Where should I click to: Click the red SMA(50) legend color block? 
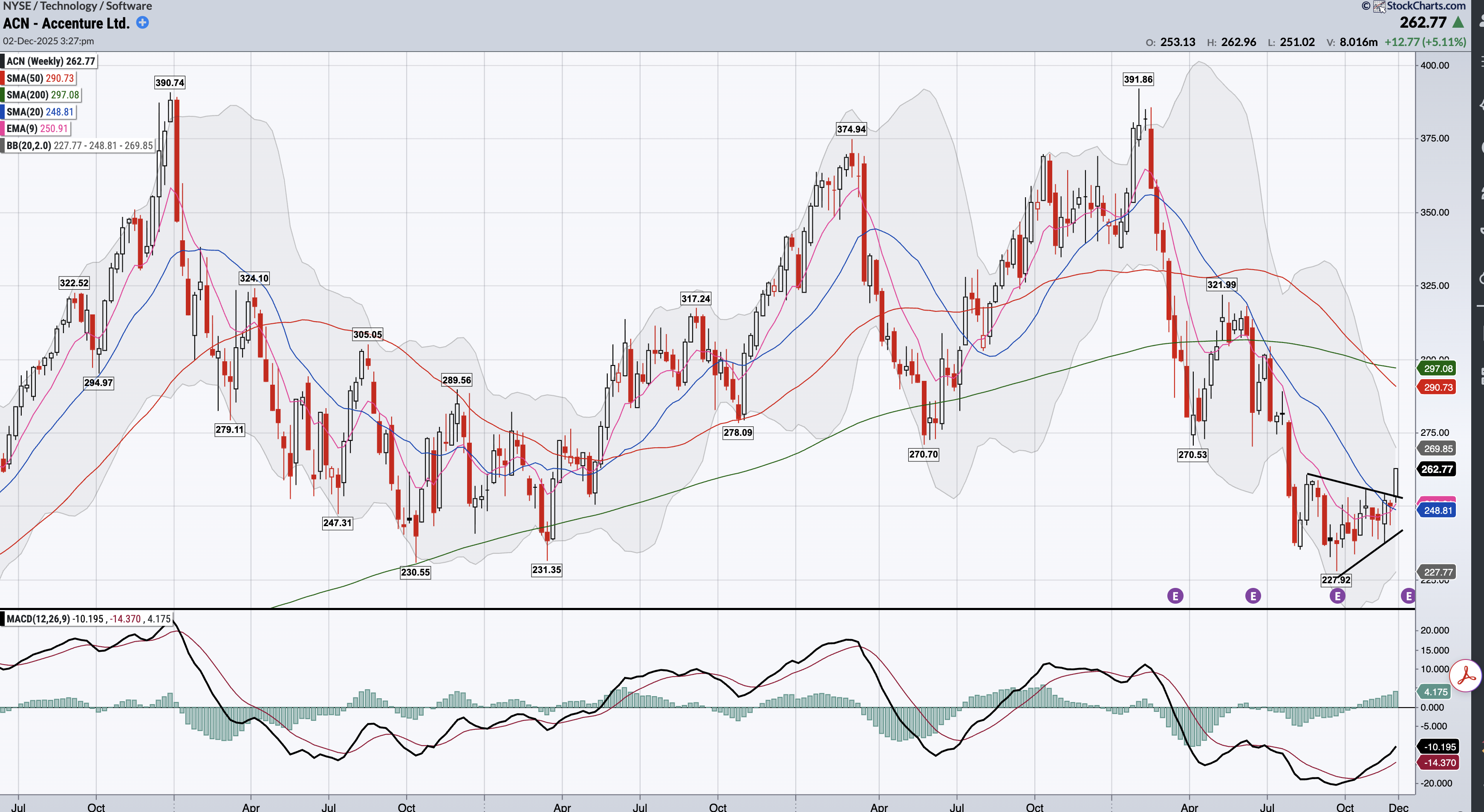(x=3, y=78)
